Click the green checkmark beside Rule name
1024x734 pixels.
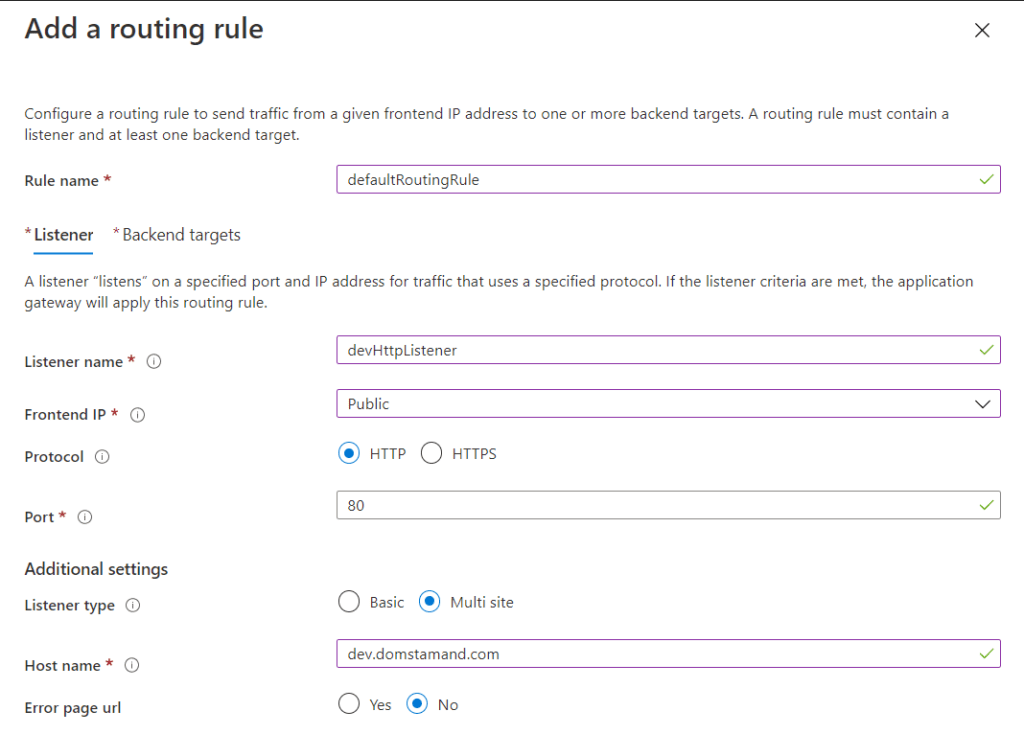click(985, 179)
